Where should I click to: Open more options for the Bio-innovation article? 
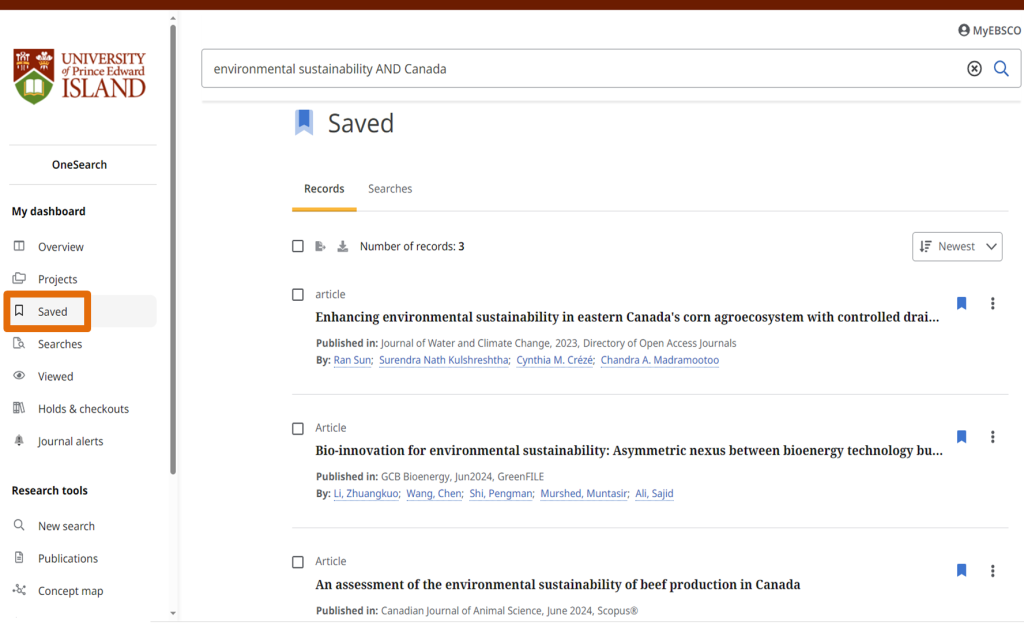(x=992, y=437)
